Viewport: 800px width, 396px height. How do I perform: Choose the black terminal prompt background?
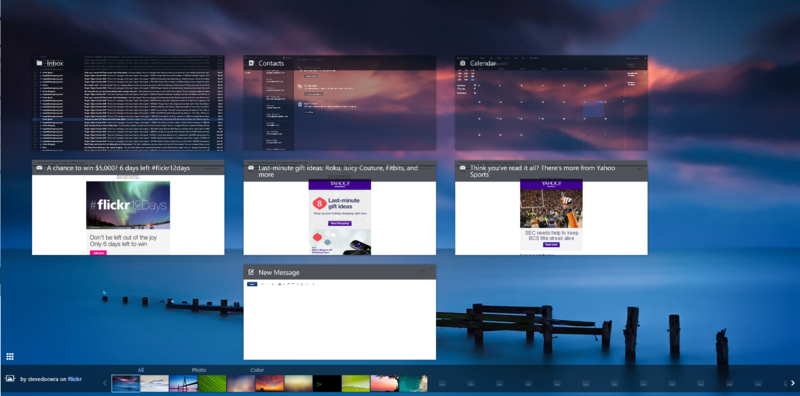coord(327,383)
